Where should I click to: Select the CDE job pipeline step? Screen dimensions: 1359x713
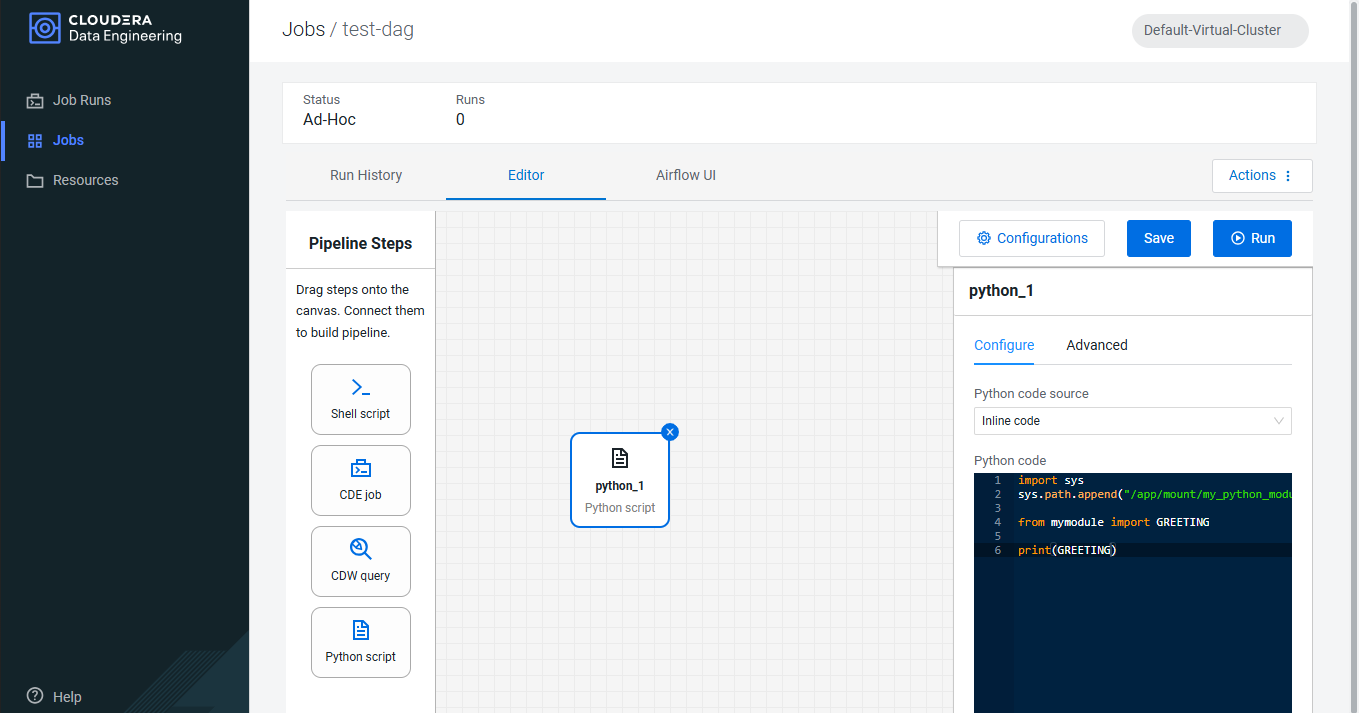coord(360,480)
